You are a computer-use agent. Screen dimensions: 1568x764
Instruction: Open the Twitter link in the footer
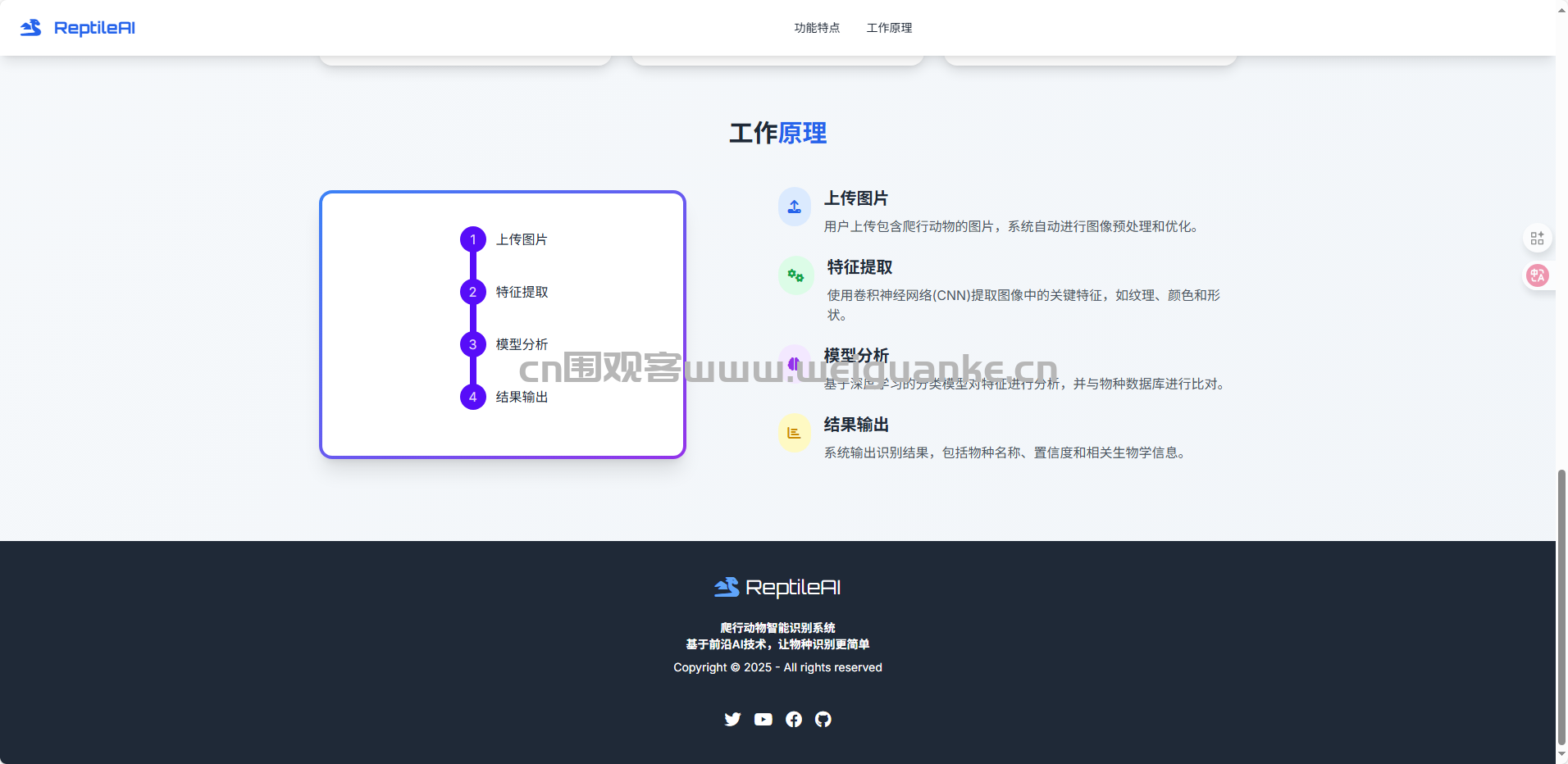coord(732,719)
